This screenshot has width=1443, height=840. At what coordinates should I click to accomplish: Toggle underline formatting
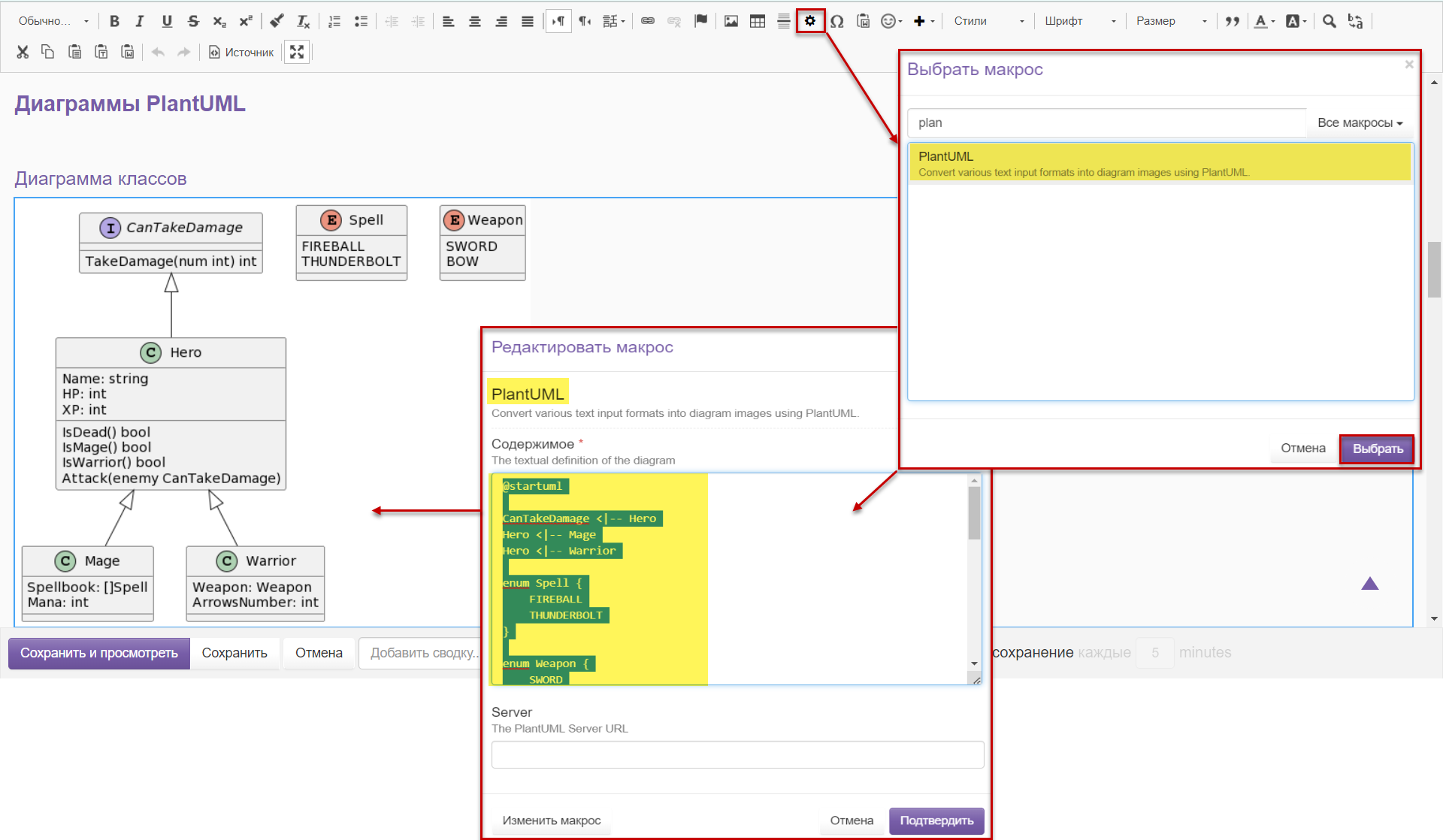(167, 21)
